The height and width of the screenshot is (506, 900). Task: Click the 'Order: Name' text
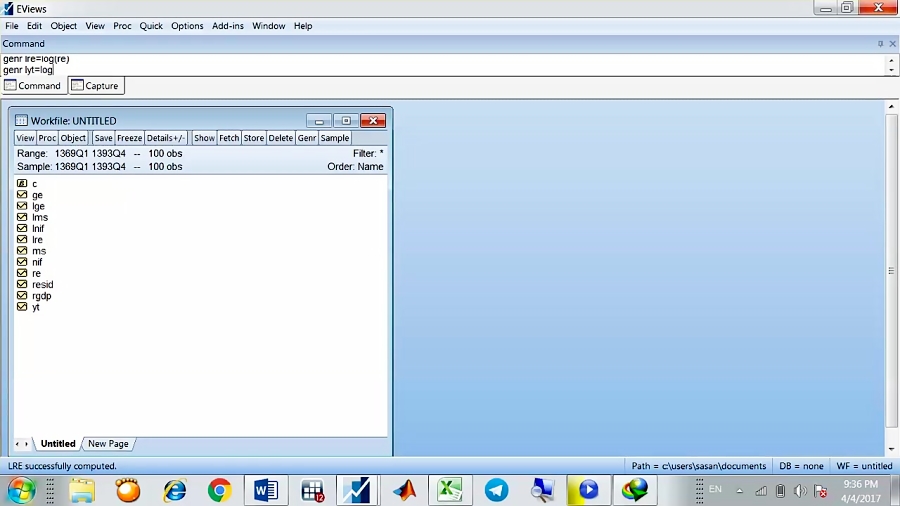(x=355, y=166)
